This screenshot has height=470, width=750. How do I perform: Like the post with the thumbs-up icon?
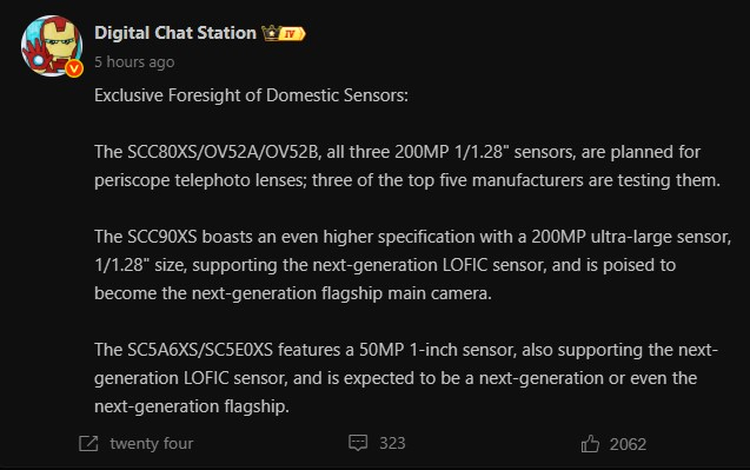coord(590,443)
